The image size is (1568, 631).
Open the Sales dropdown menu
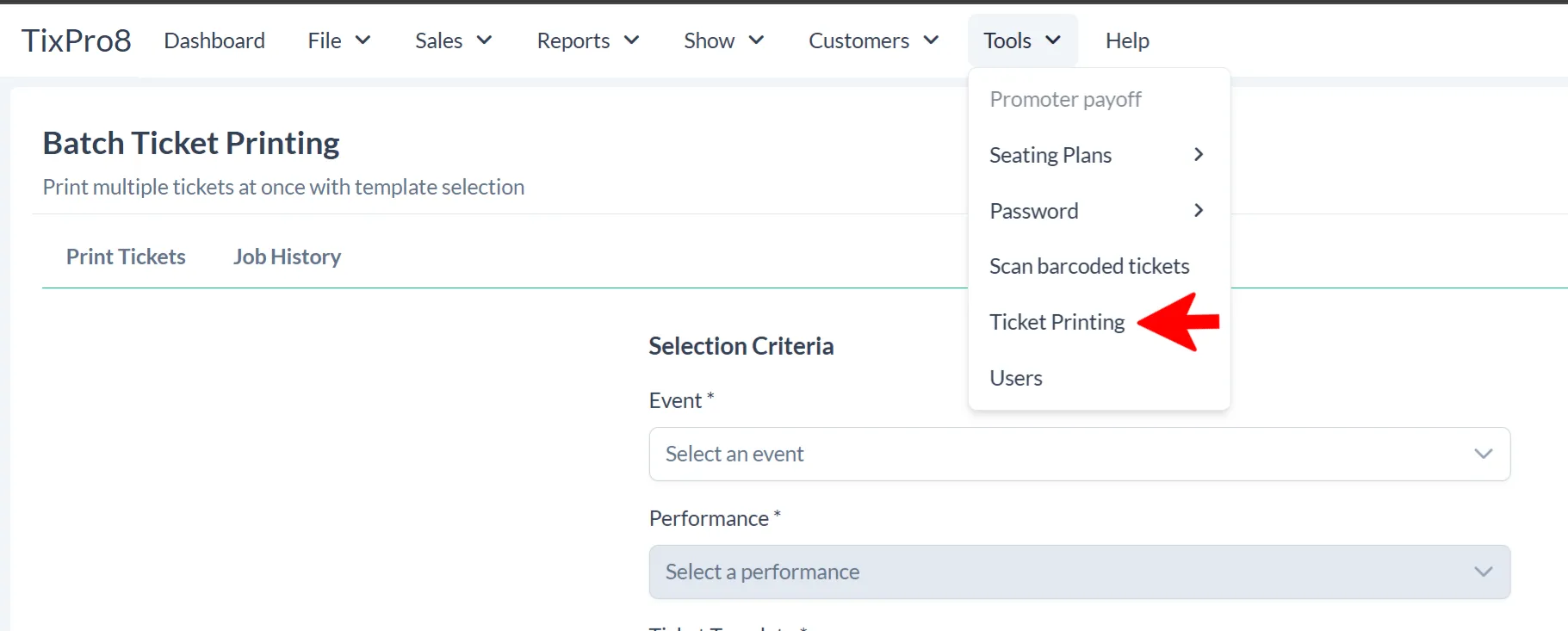click(454, 40)
